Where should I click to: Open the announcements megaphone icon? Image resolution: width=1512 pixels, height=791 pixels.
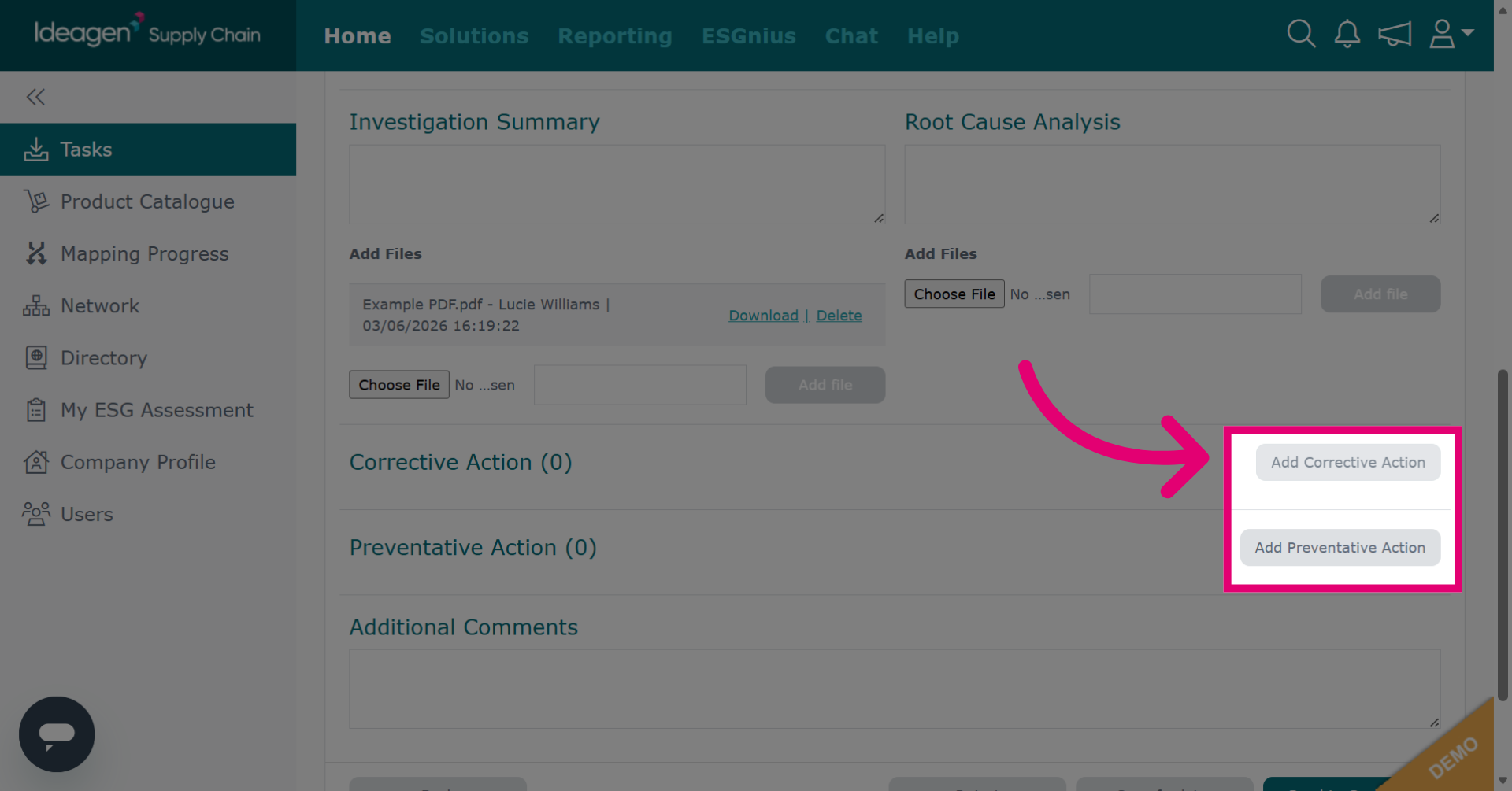(1395, 34)
